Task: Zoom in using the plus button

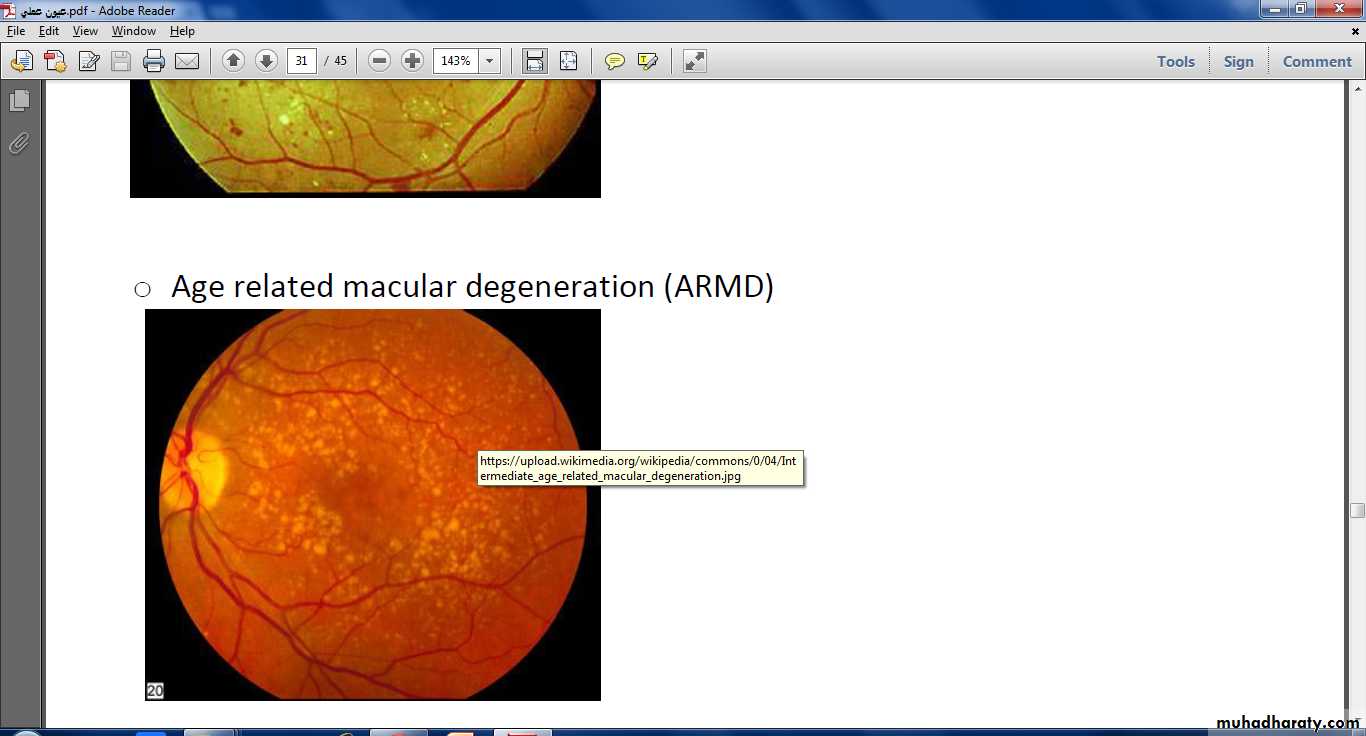Action: [x=412, y=61]
